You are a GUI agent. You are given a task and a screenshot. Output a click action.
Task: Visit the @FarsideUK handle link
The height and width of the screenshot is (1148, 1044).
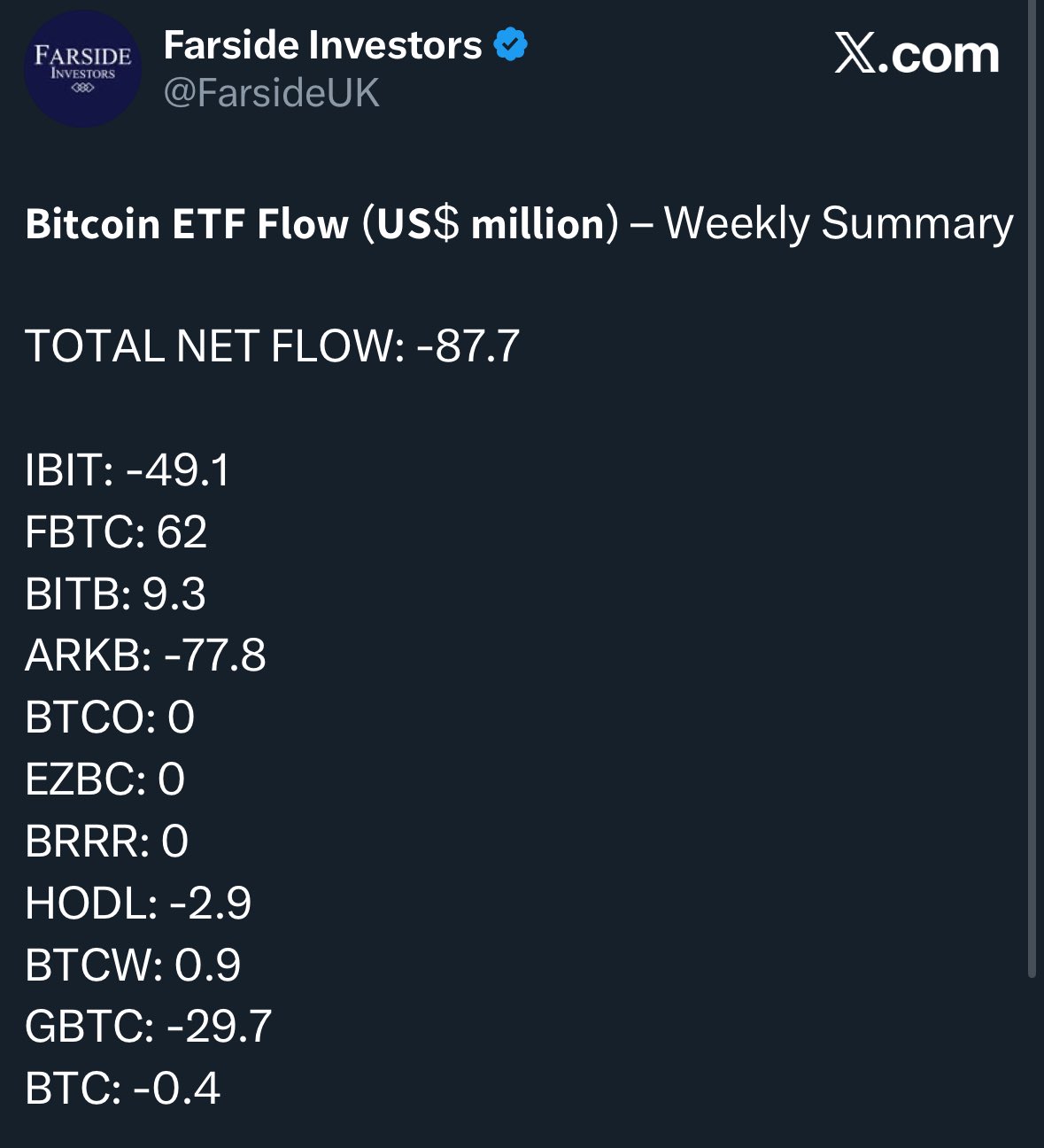271,93
